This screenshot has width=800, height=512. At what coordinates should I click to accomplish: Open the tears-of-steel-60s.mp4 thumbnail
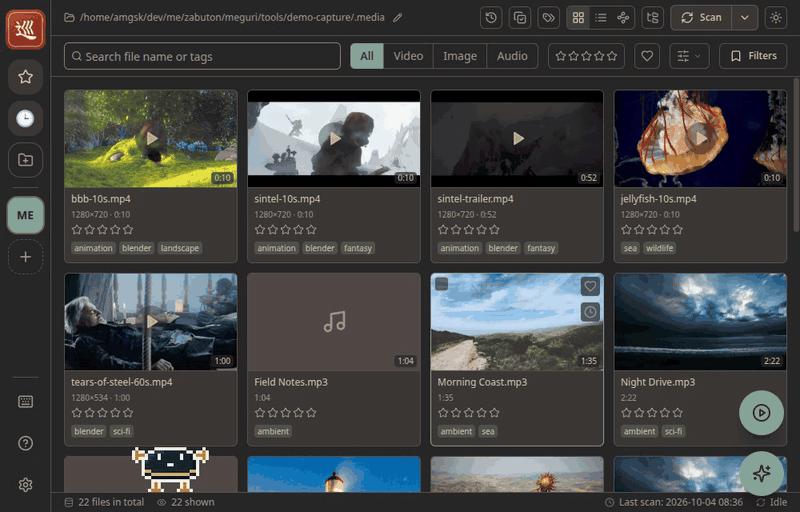coord(151,321)
